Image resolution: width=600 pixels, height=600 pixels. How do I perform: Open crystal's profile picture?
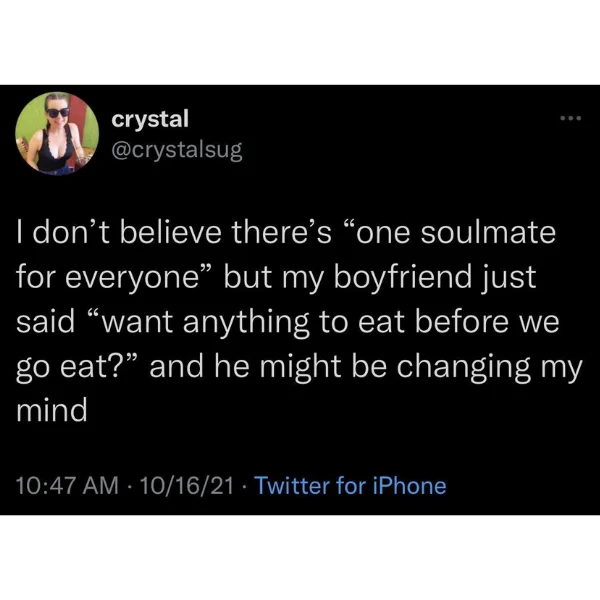tap(57, 134)
